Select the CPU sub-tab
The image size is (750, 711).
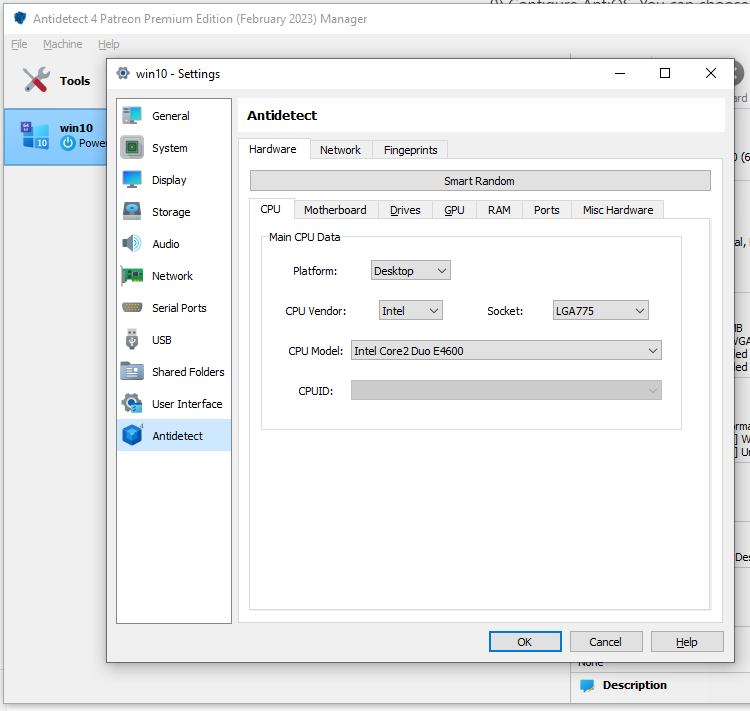click(x=271, y=209)
